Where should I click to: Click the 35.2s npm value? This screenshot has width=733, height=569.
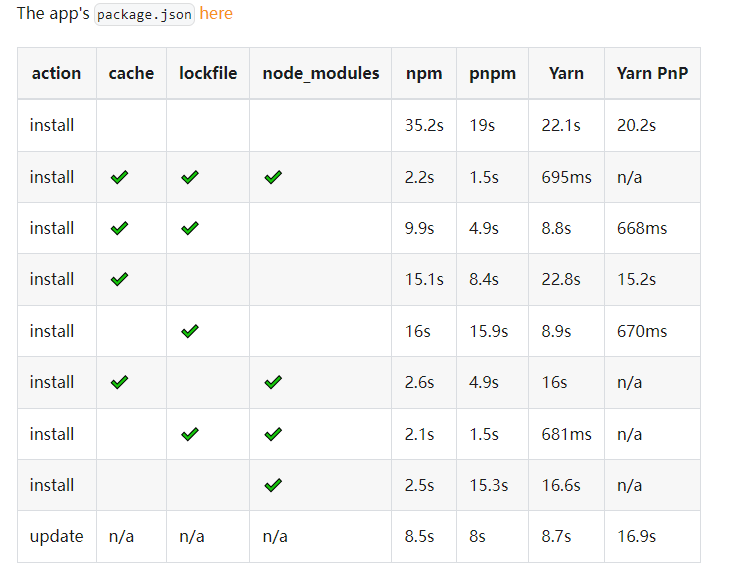pos(424,125)
